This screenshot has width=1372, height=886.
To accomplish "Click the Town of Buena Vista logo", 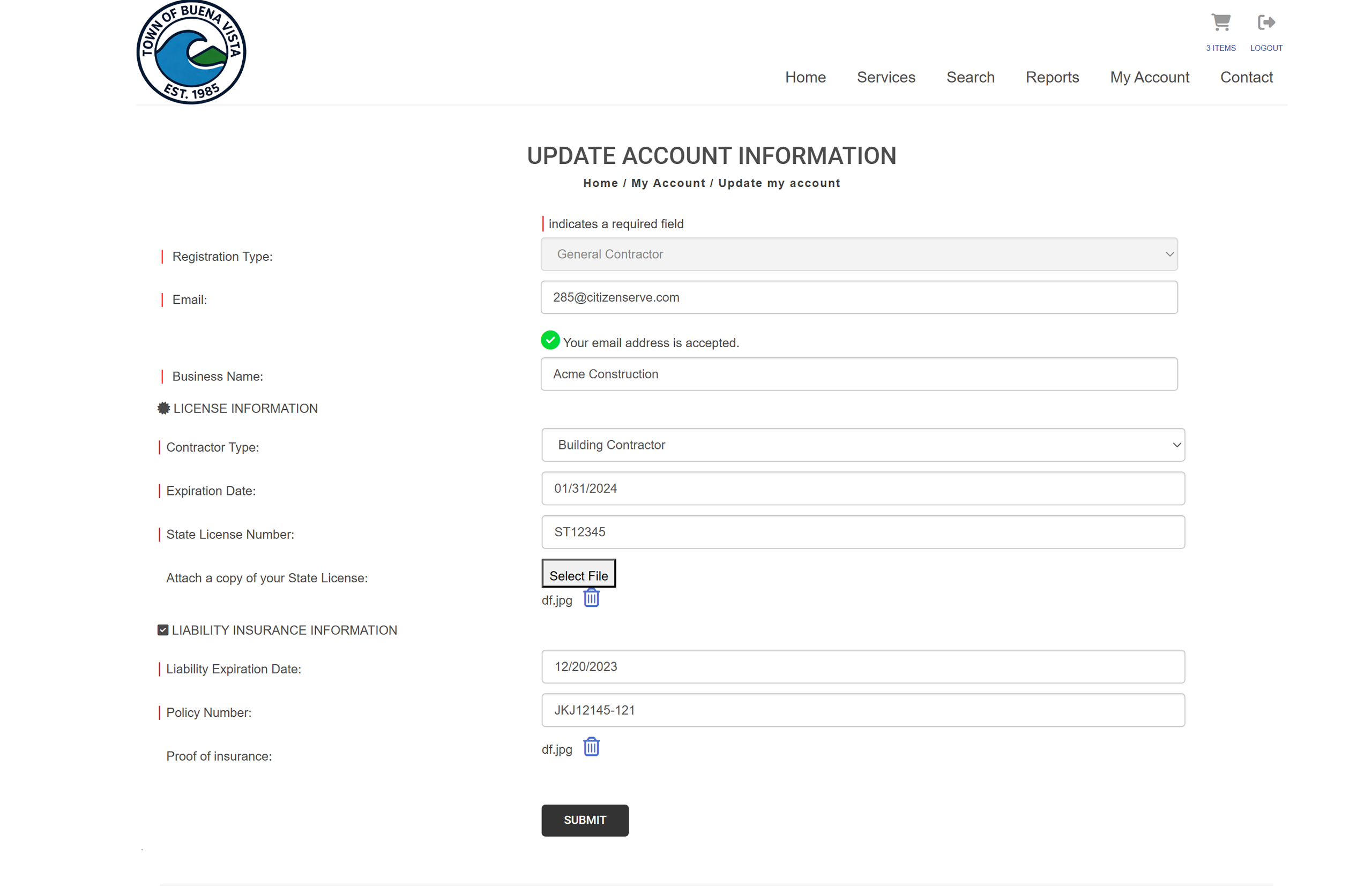I will coord(191,52).
